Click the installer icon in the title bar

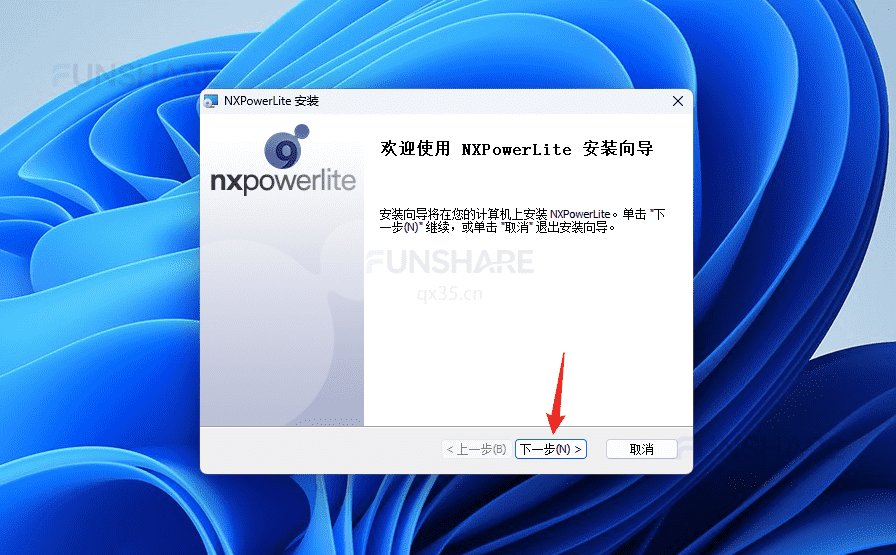point(211,101)
